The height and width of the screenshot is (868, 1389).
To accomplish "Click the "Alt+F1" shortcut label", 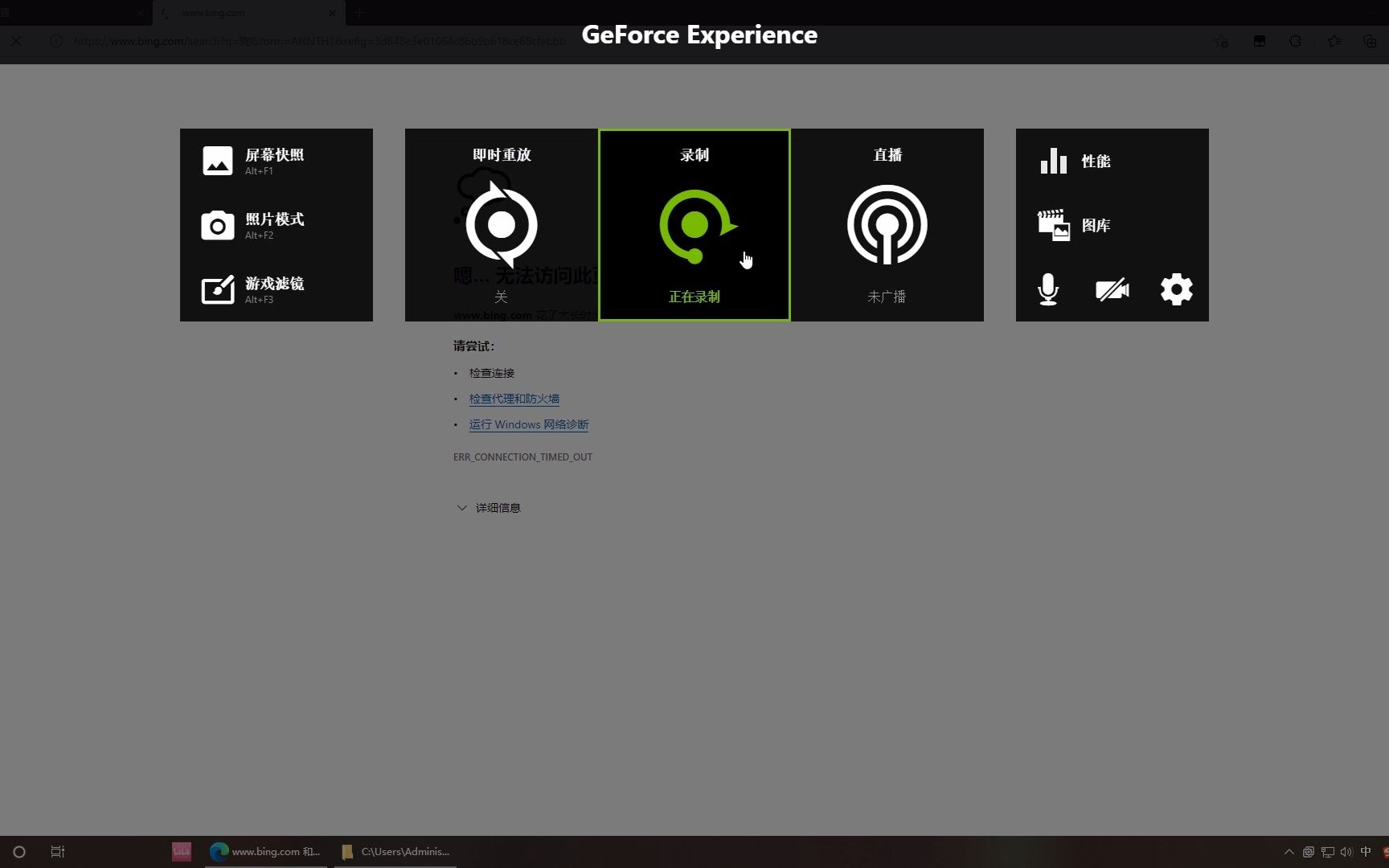I will pos(259,171).
